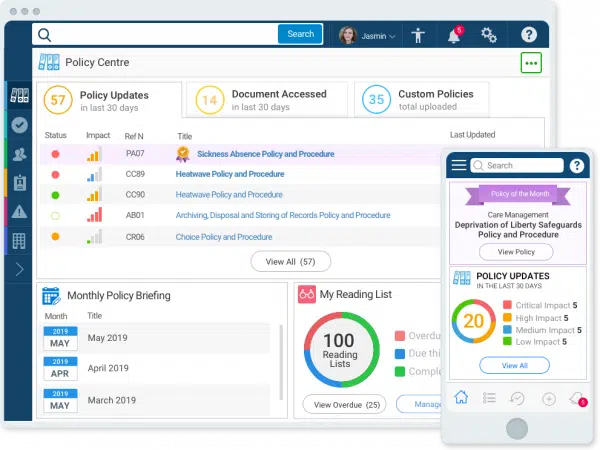Open the warning triangle icon in sidebar

coord(19,211)
